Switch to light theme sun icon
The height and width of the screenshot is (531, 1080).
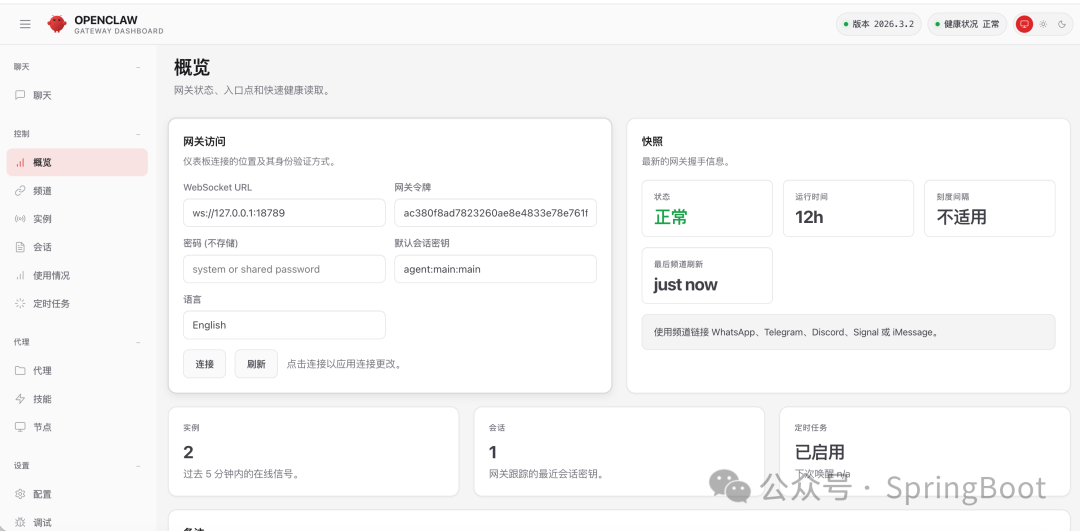1043,24
